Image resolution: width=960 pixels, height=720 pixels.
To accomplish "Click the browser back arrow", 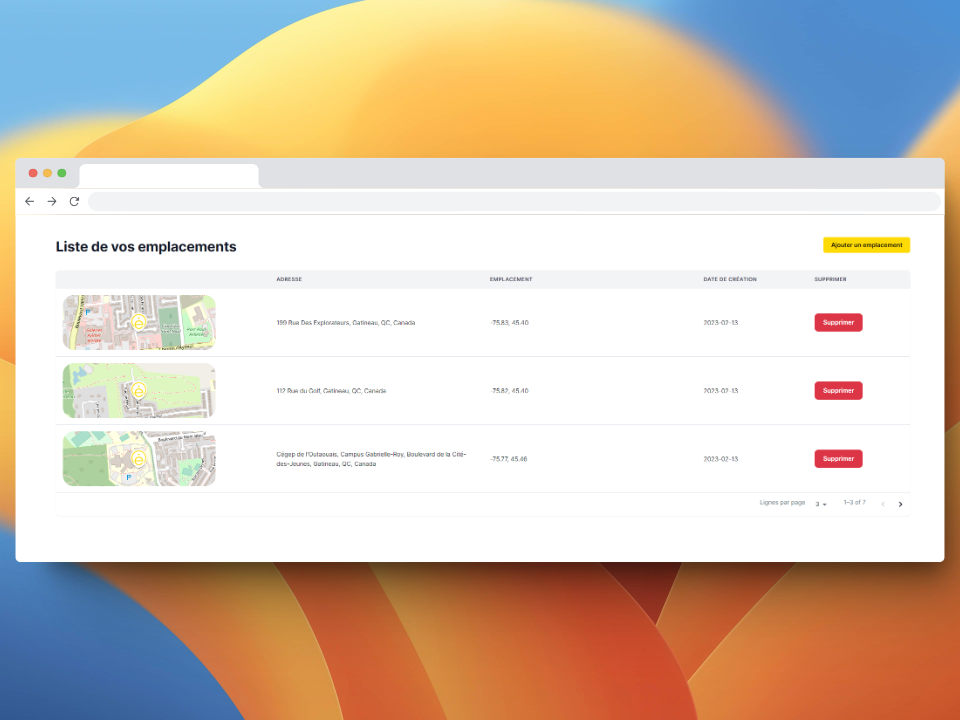I will coord(29,201).
